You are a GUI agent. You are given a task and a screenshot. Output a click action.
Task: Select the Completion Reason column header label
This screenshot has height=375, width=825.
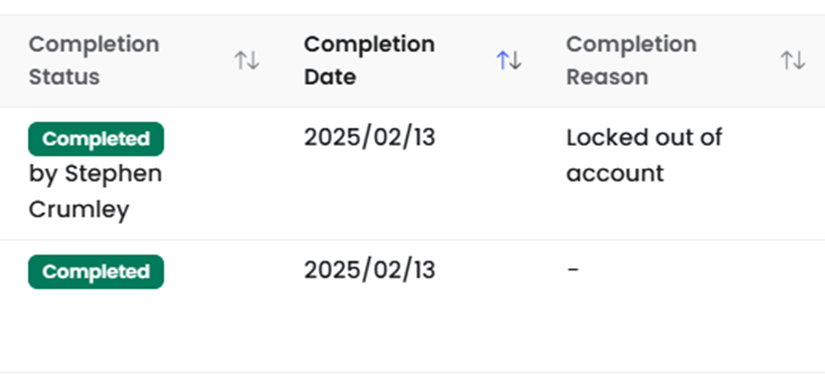(x=631, y=60)
